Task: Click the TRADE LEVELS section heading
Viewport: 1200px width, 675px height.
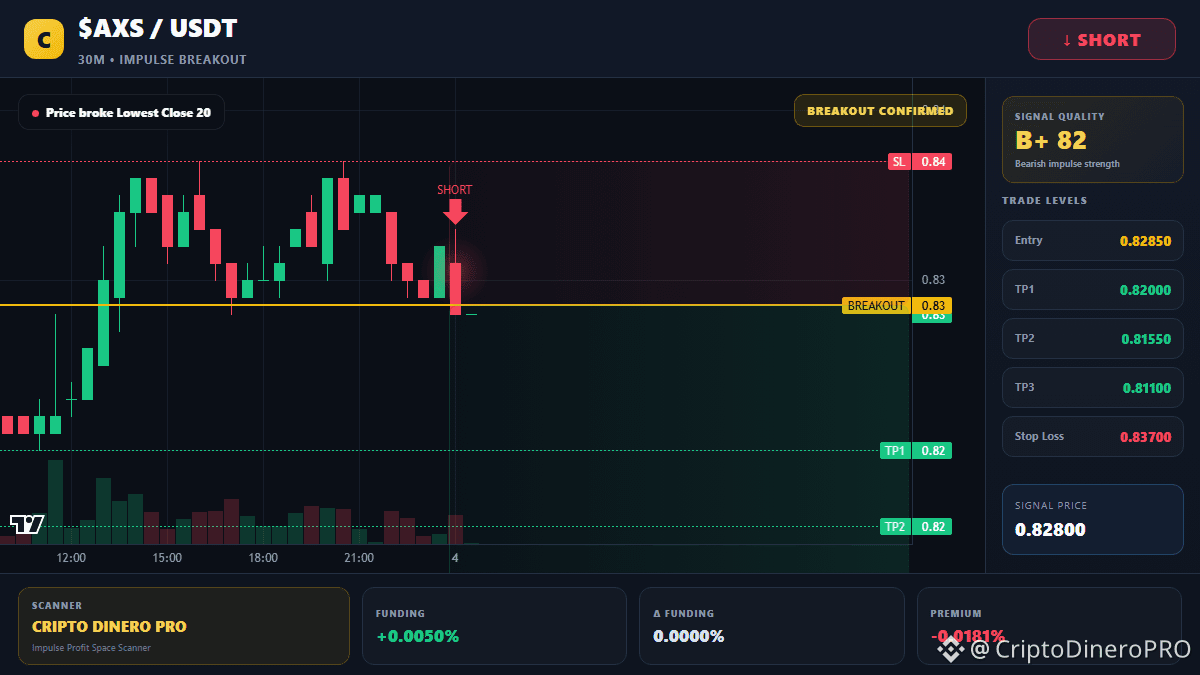Action: pos(1044,201)
